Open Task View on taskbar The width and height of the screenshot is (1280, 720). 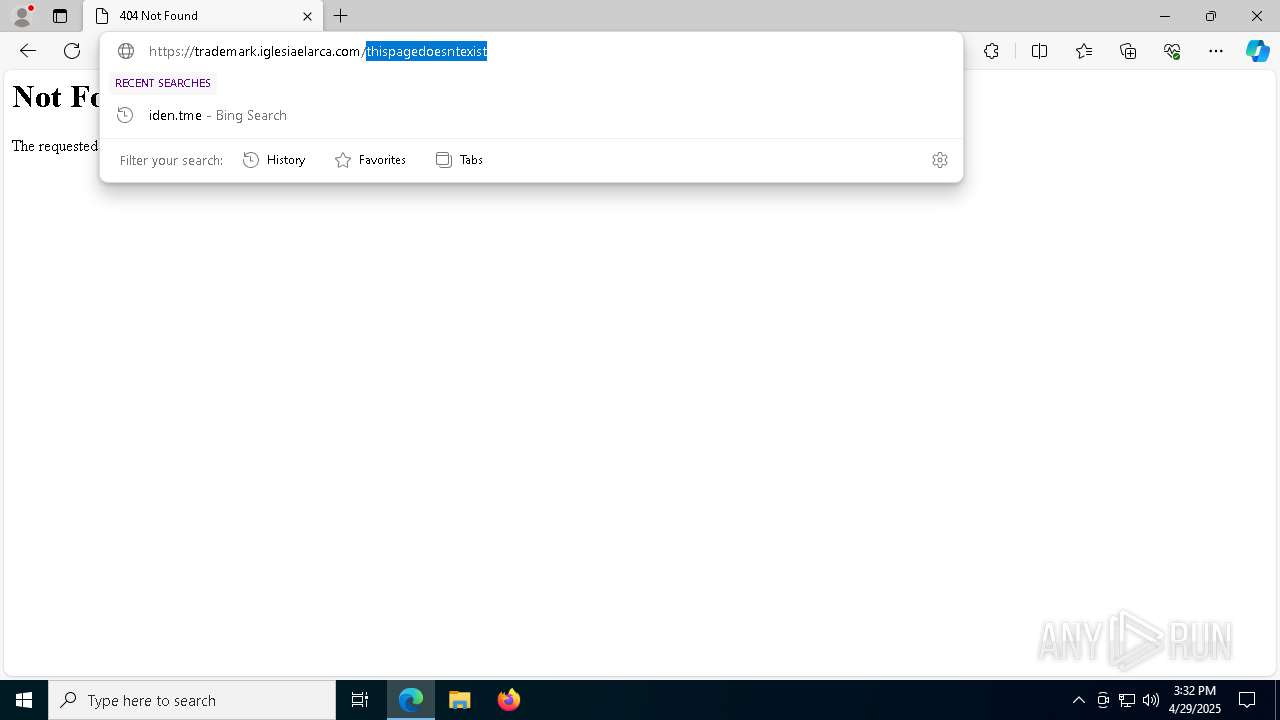pos(360,700)
